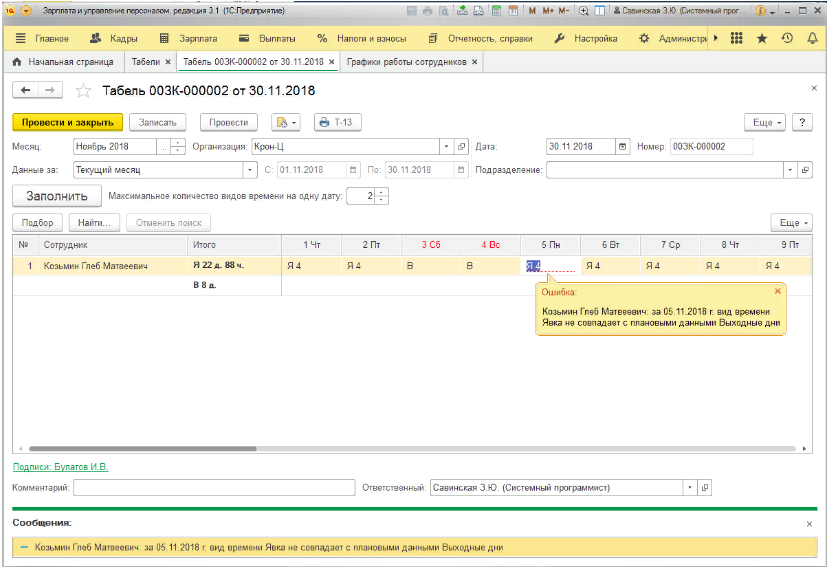Open the functions grid menu icon
The height and width of the screenshot is (567, 828).
pyautogui.click(x=737, y=39)
